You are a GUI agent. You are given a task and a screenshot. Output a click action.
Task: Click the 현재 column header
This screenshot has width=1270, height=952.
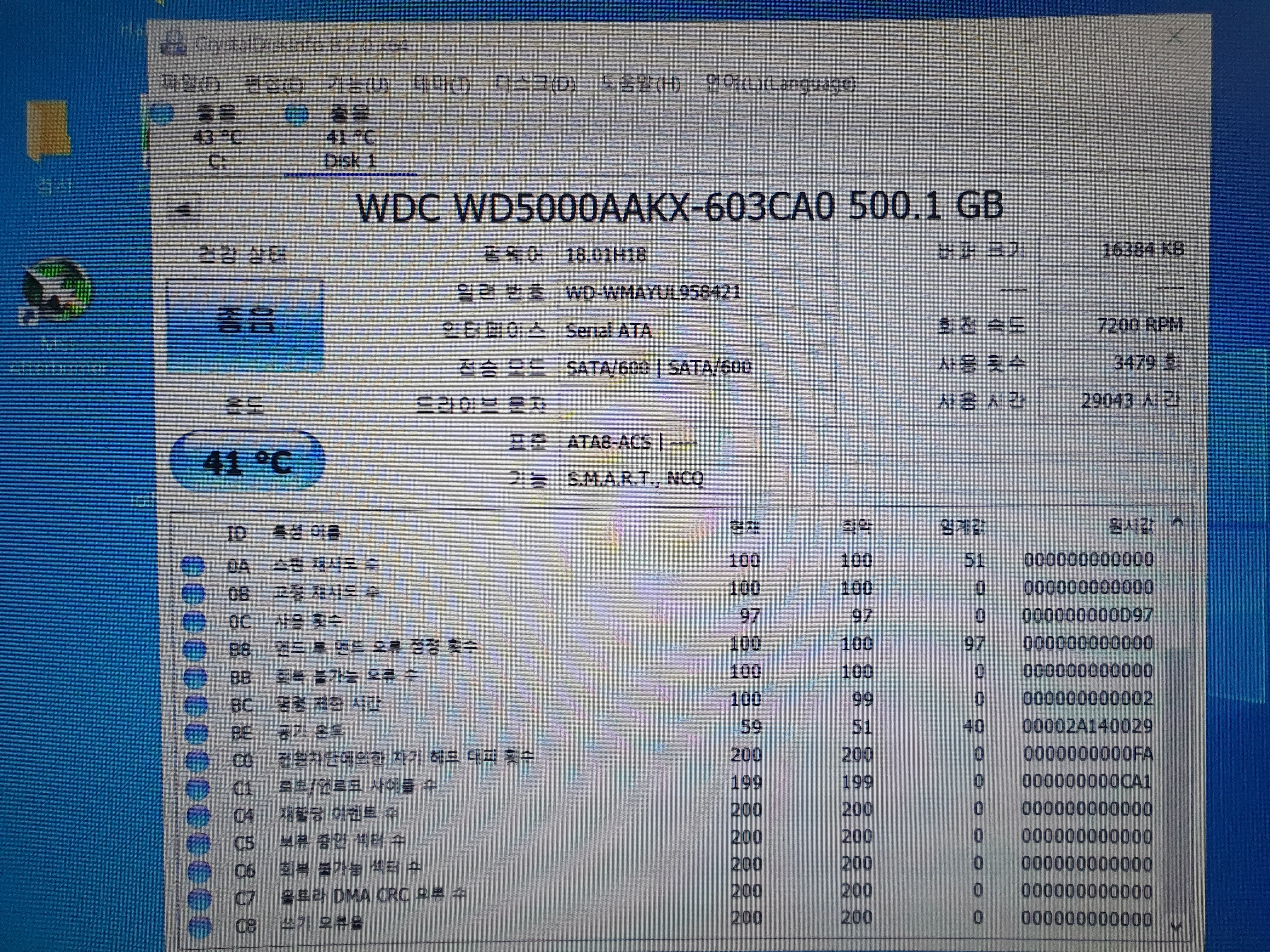pos(744,527)
